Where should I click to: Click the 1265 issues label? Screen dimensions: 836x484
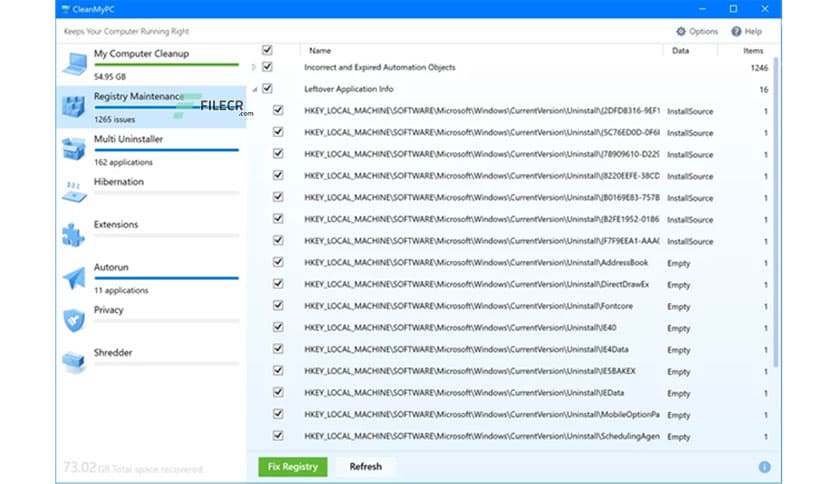pyautogui.click(x=114, y=119)
